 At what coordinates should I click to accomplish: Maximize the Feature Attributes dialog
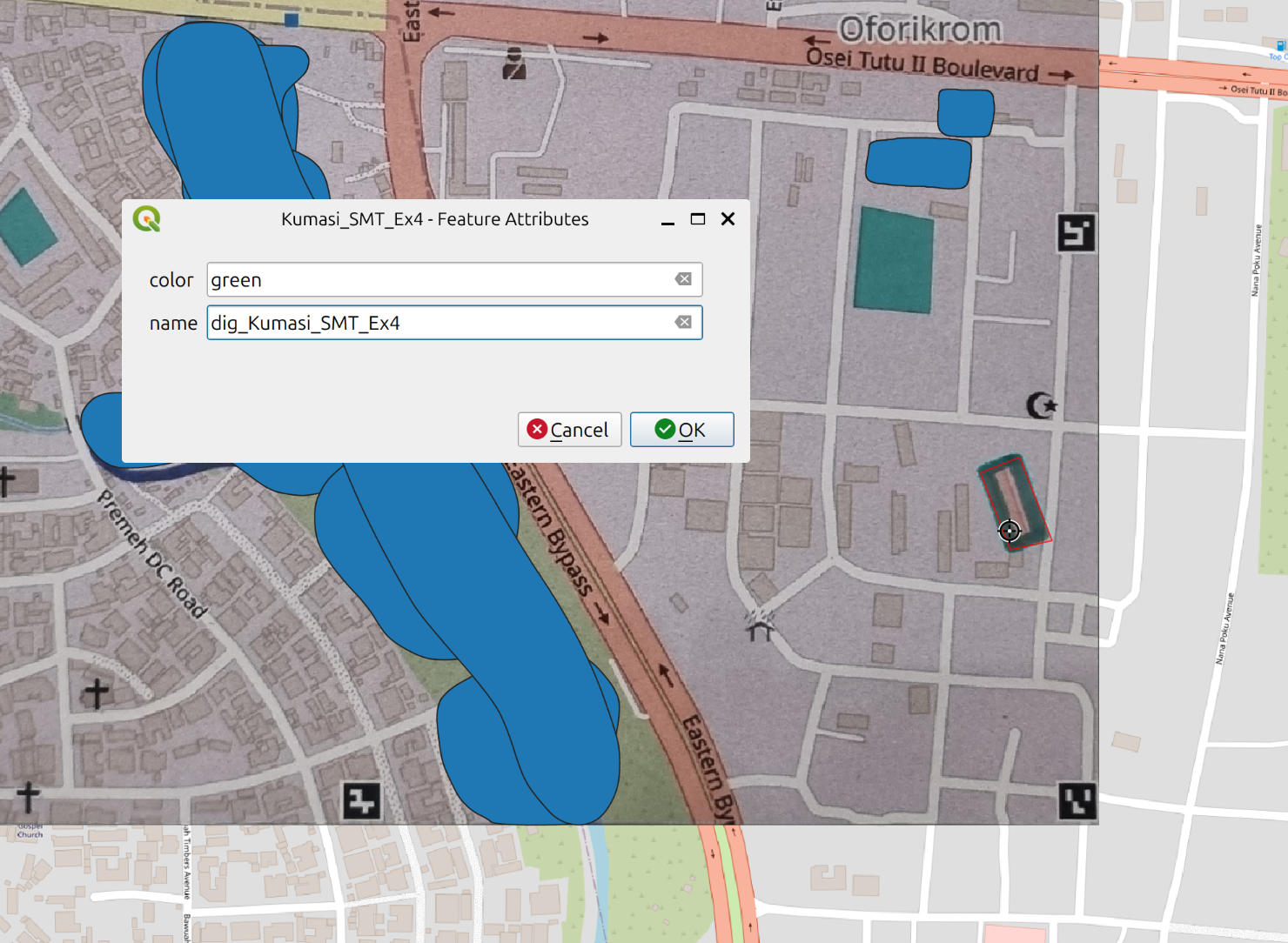tap(697, 219)
